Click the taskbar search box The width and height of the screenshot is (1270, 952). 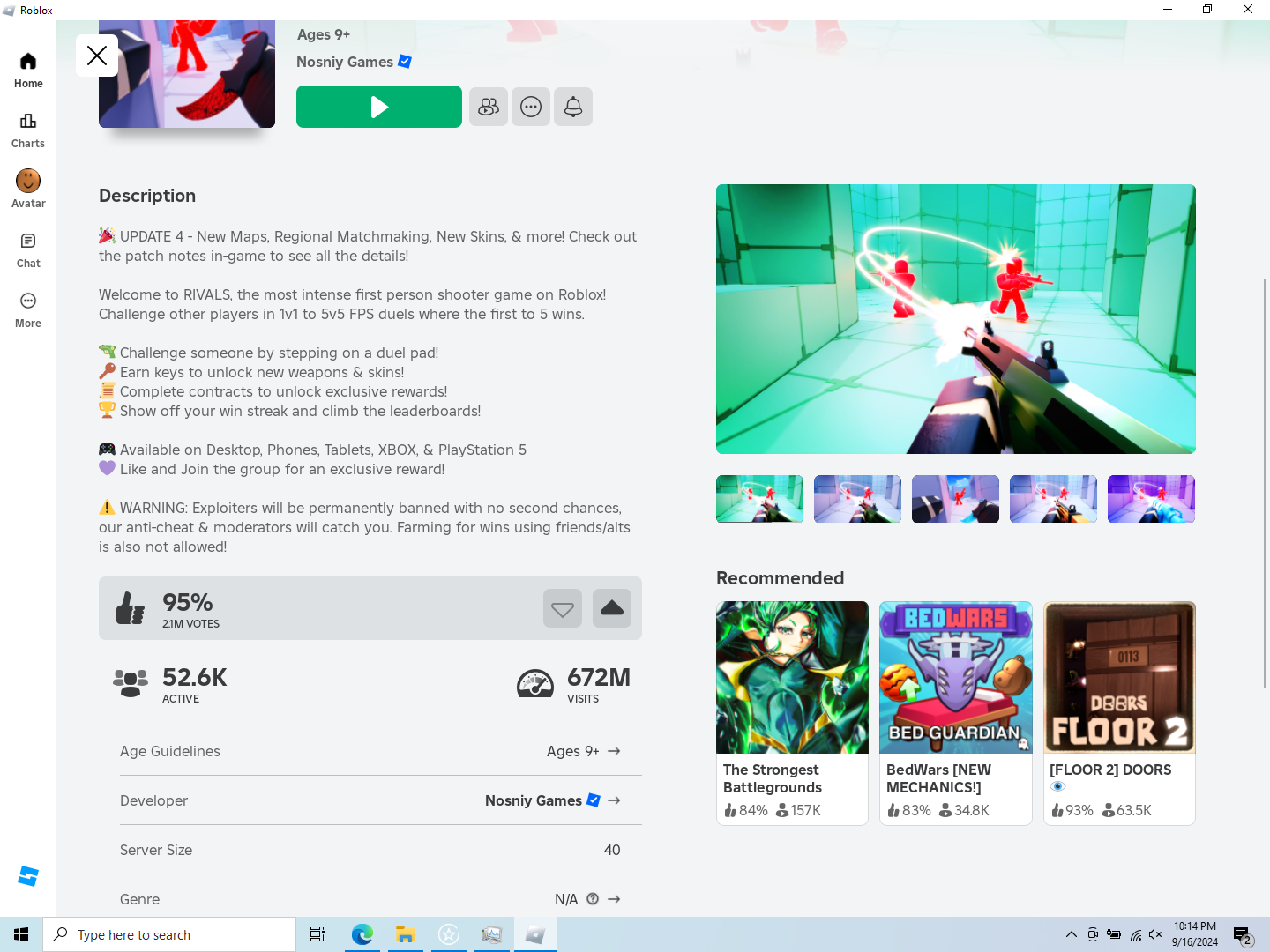click(x=169, y=934)
